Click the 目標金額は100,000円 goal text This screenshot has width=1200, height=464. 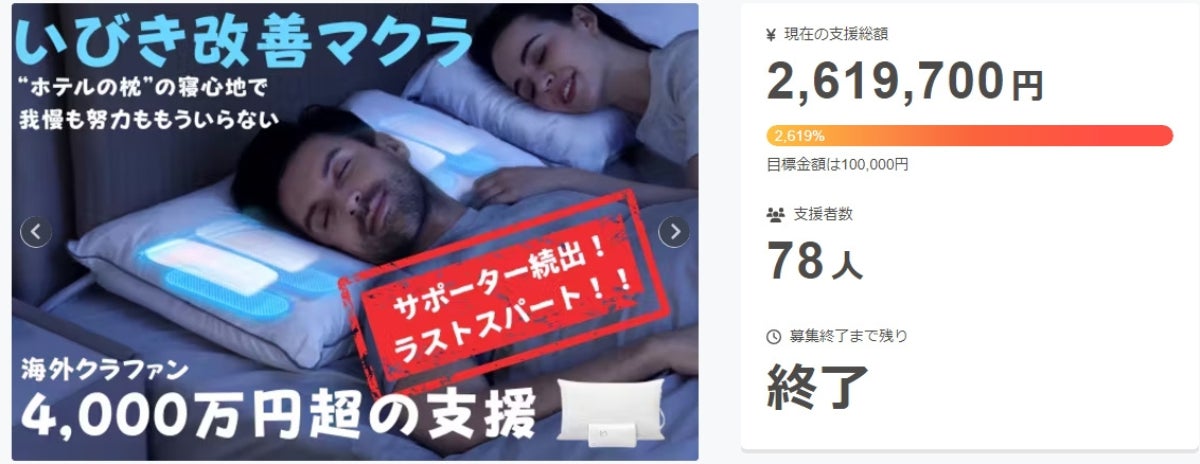point(837,164)
